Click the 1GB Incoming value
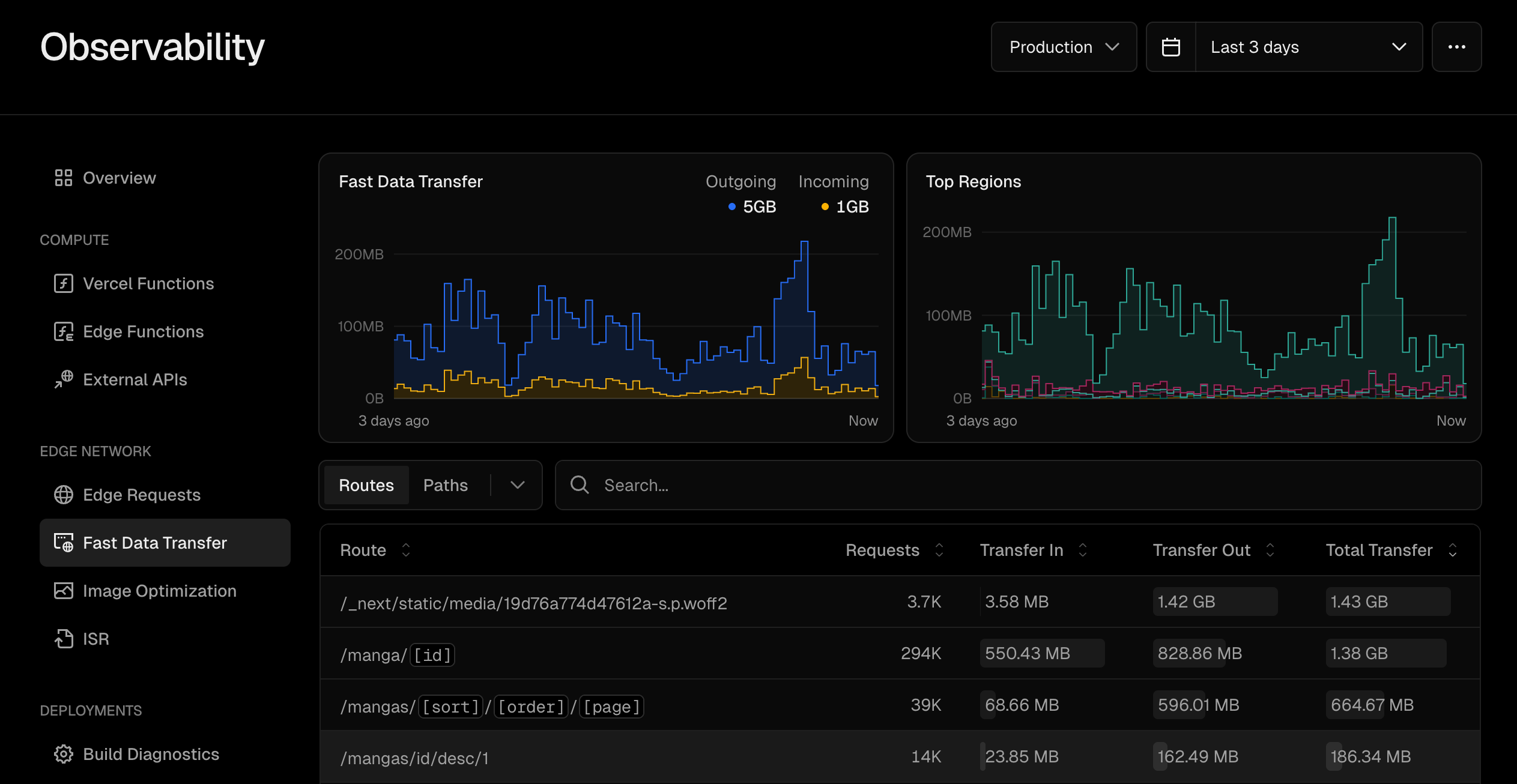Viewport: 1517px width, 784px height. coord(853,207)
